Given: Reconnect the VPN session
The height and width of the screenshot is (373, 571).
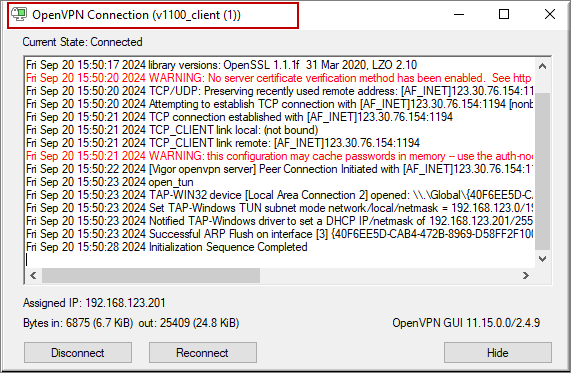Looking at the screenshot, I should 202,352.
